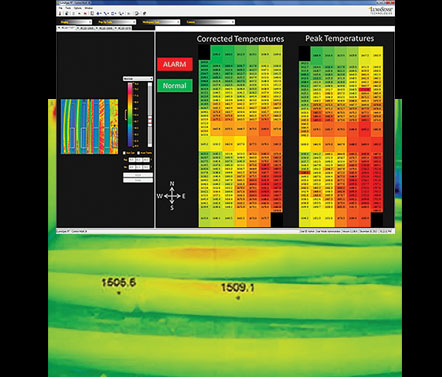Select the blue line measurement tool
This screenshot has width=442, height=377.
[x=105, y=13]
